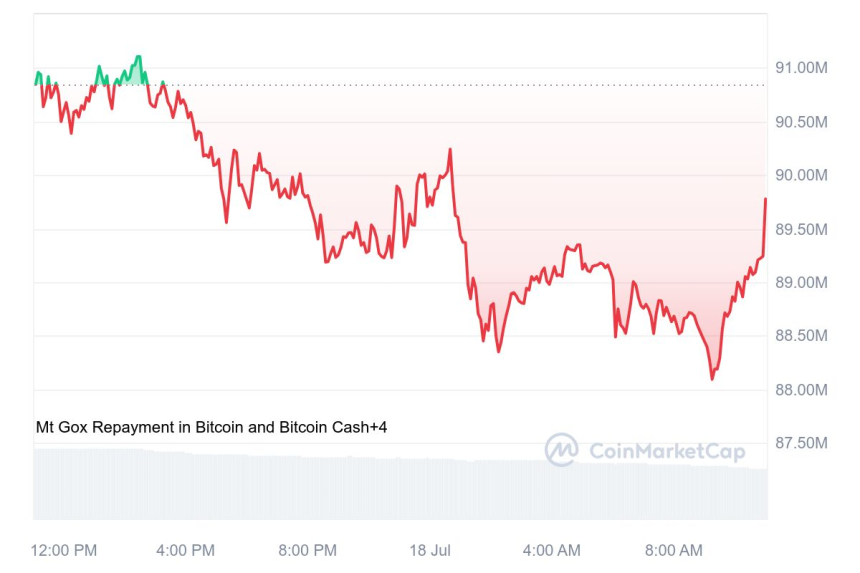Click the 8:00 AM time label
Screen dimensions: 860x573
point(673,550)
